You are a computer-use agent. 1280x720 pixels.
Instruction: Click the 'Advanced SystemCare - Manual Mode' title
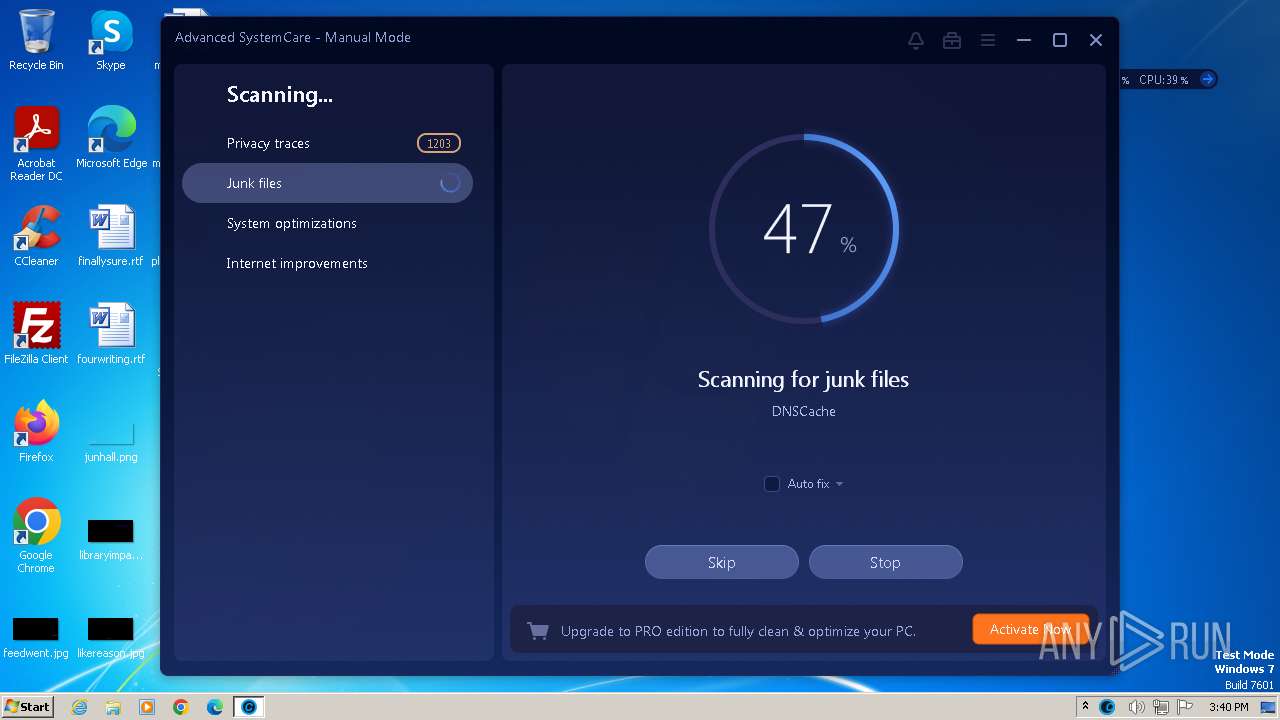[x=293, y=37]
